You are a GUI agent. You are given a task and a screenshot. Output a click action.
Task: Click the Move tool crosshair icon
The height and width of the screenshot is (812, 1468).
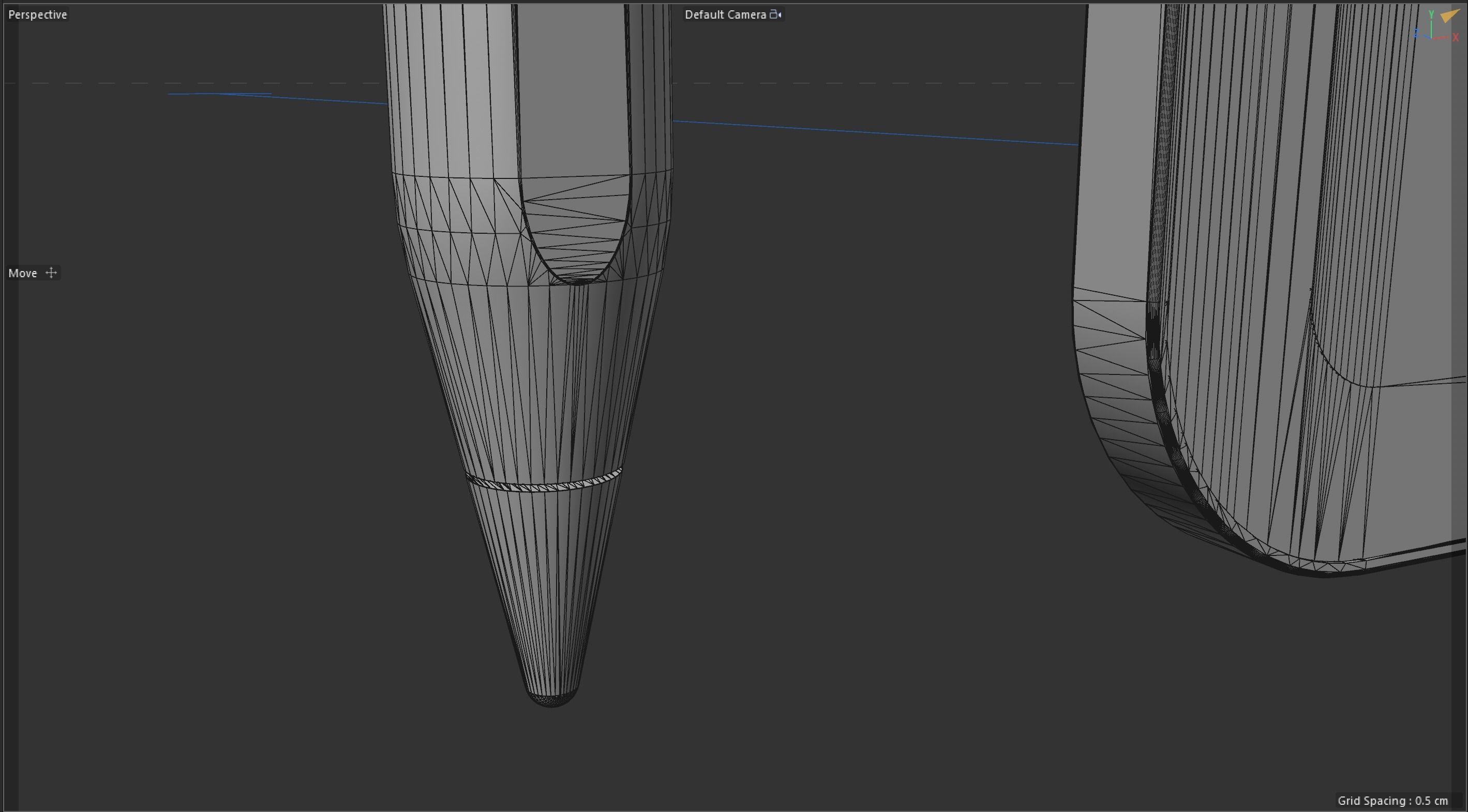51,273
